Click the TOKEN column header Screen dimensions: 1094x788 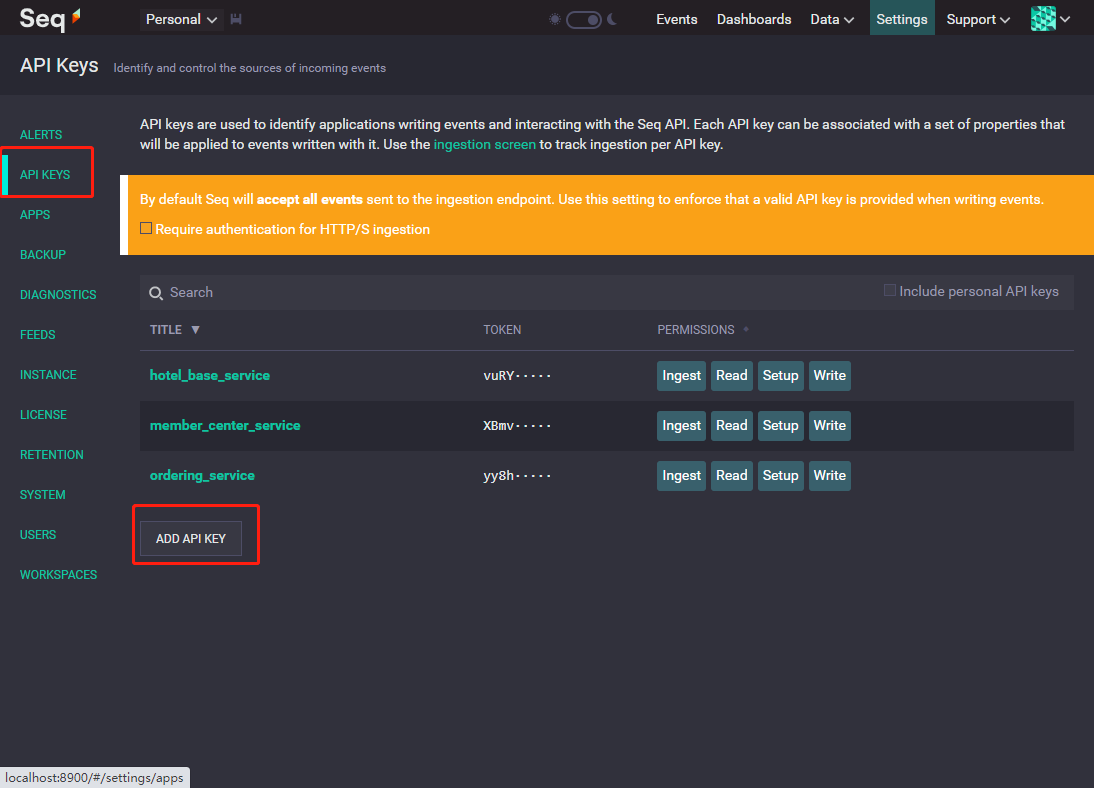pyautogui.click(x=502, y=329)
